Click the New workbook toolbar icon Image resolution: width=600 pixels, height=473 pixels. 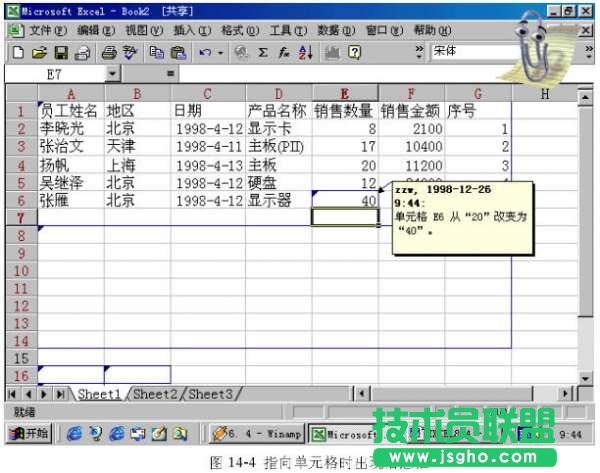pyautogui.click(x=18, y=52)
